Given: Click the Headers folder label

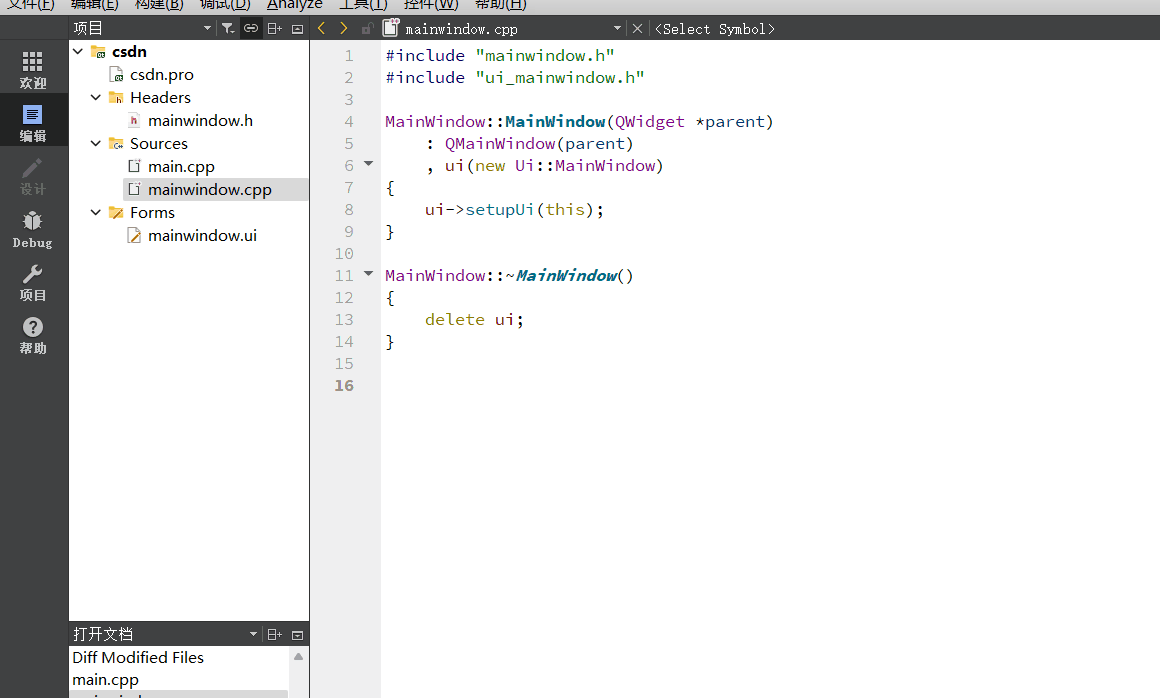Looking at the screenshot, I should tap(160, 98).
